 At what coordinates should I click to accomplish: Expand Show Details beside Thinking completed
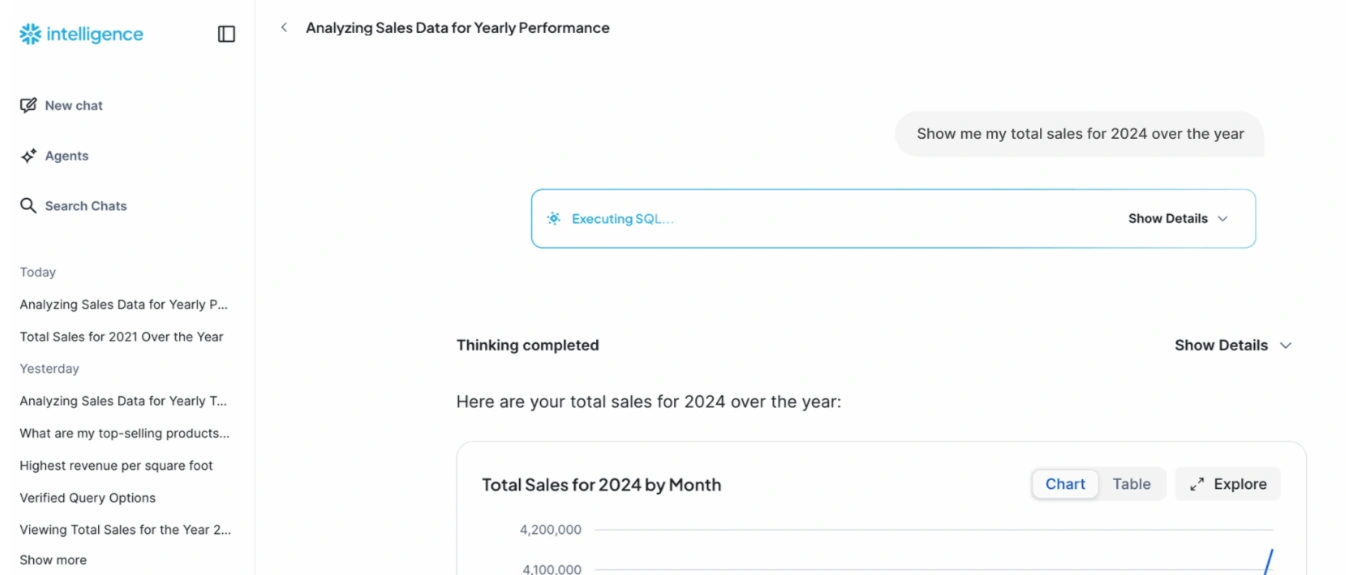pyautogui.click(x=1233, y=345)
